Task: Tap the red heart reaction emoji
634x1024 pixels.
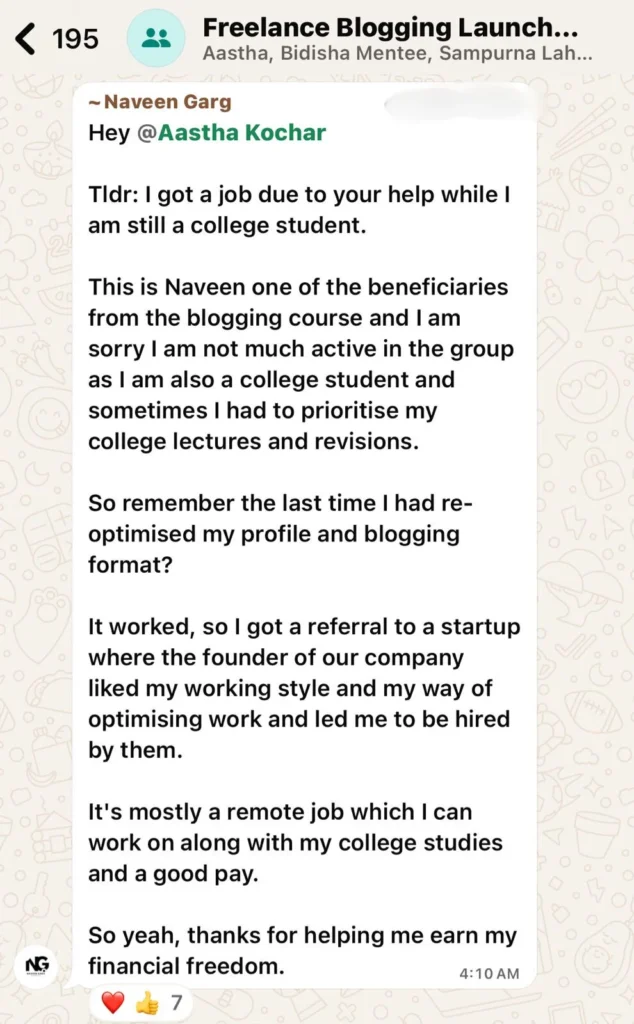Action: click(113, 1002)
